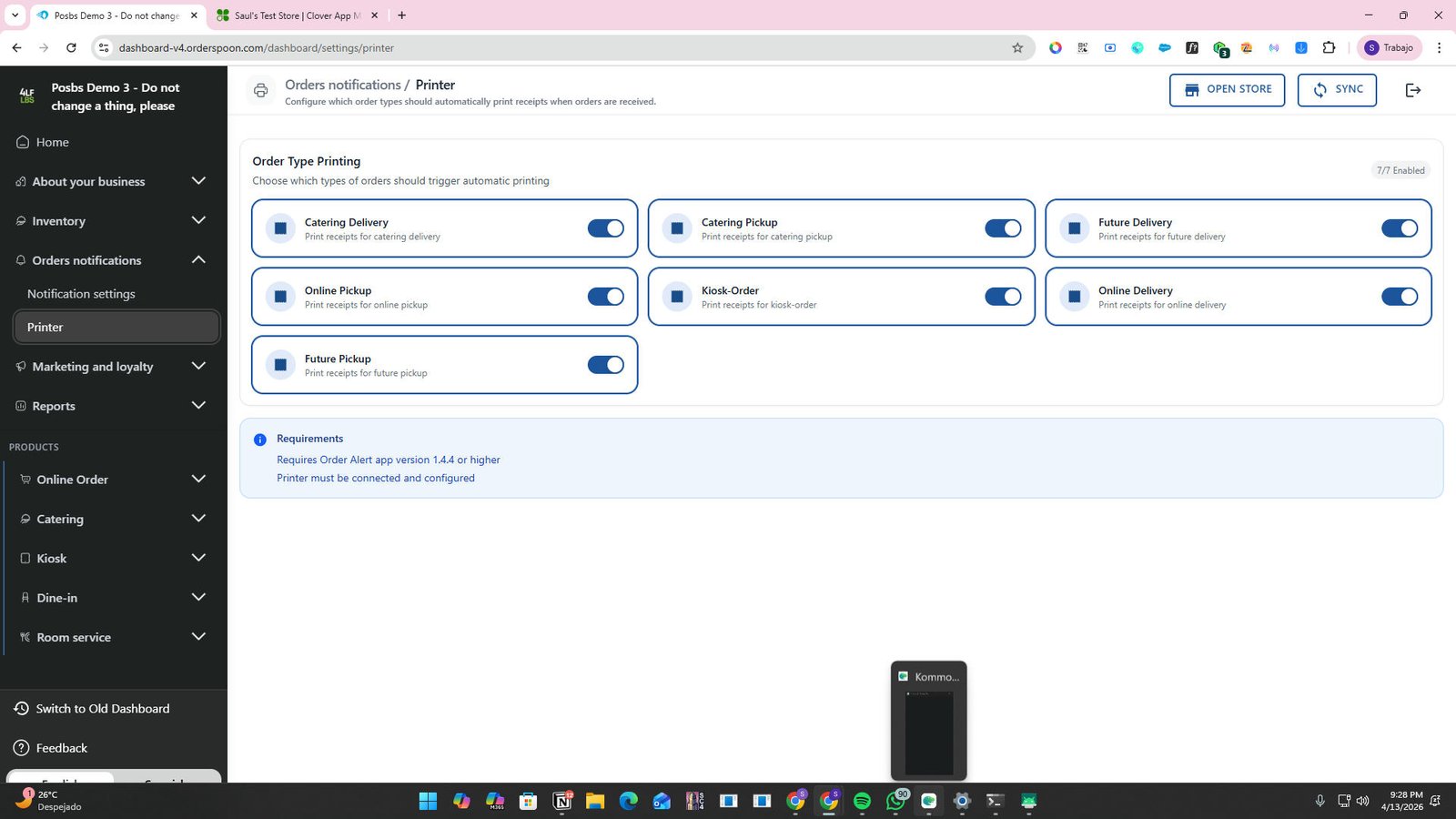
Task: Click the Home icon in sidebar
Action: [x=23, y=142]
